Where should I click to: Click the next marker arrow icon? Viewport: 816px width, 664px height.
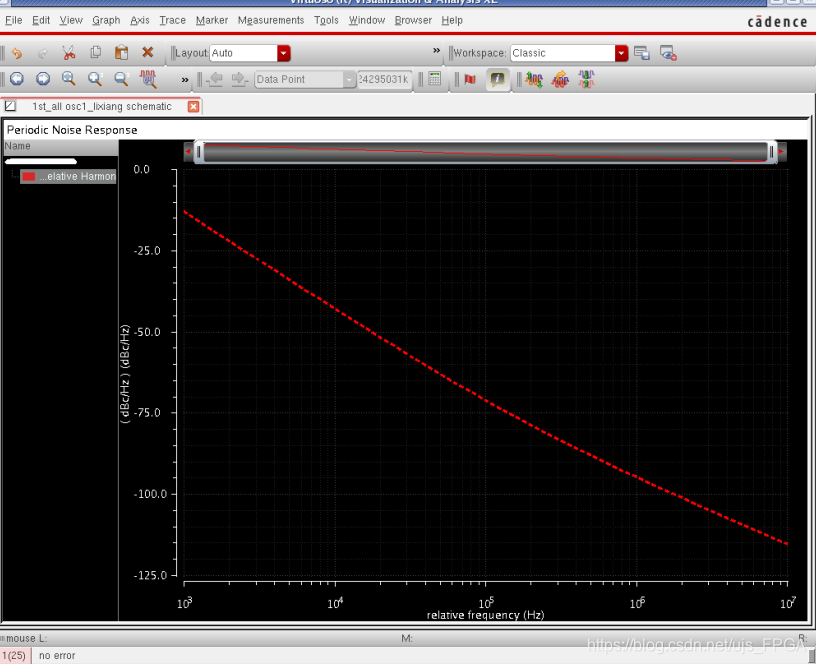[239, 79]
